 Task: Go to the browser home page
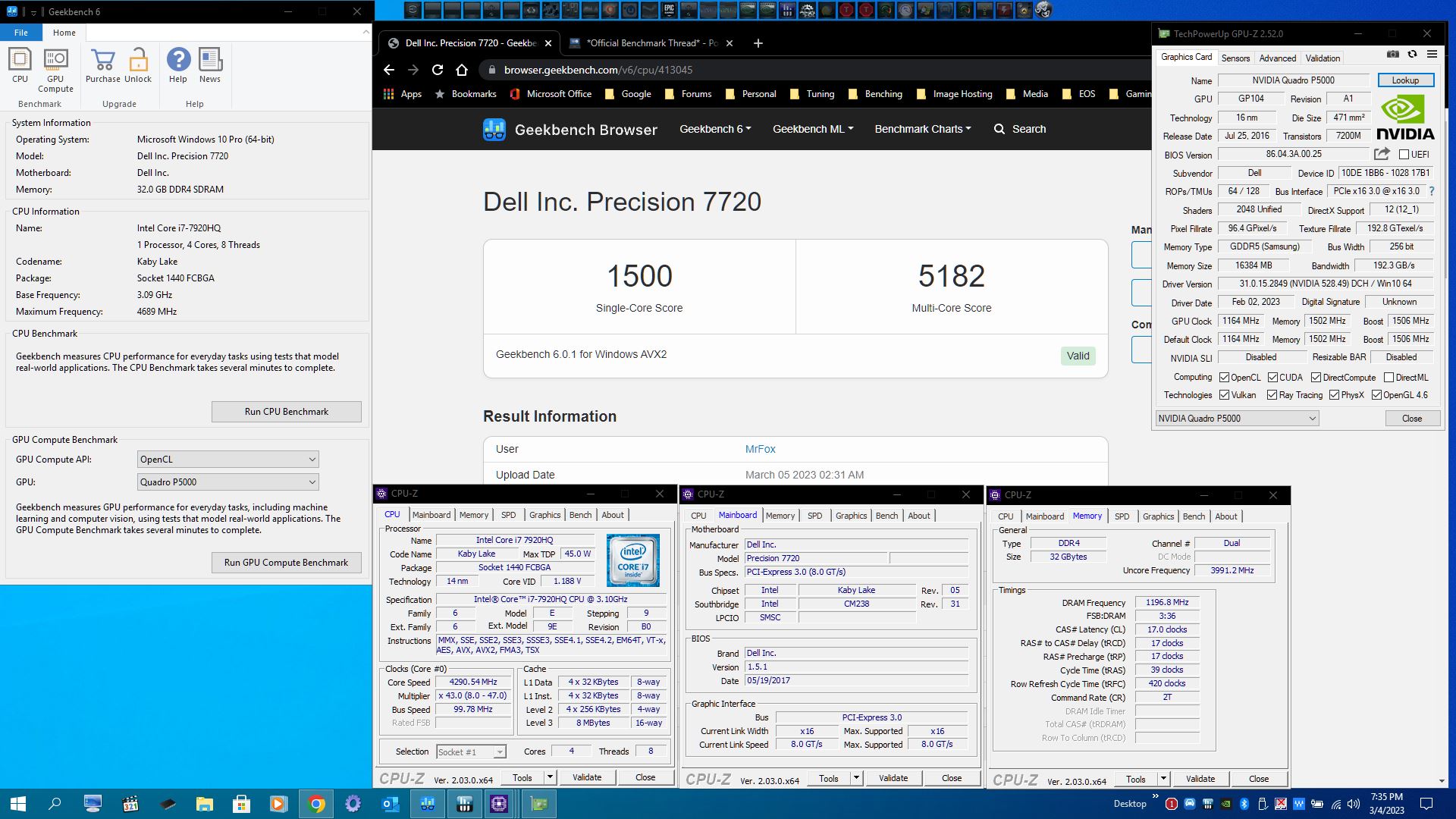click(x=462, y=70)
